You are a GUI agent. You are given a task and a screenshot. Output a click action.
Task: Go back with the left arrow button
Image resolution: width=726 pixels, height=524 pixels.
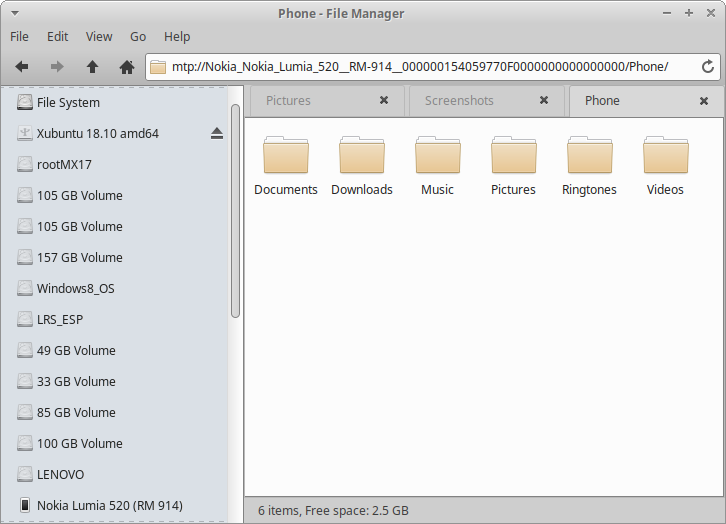[22, 67]
